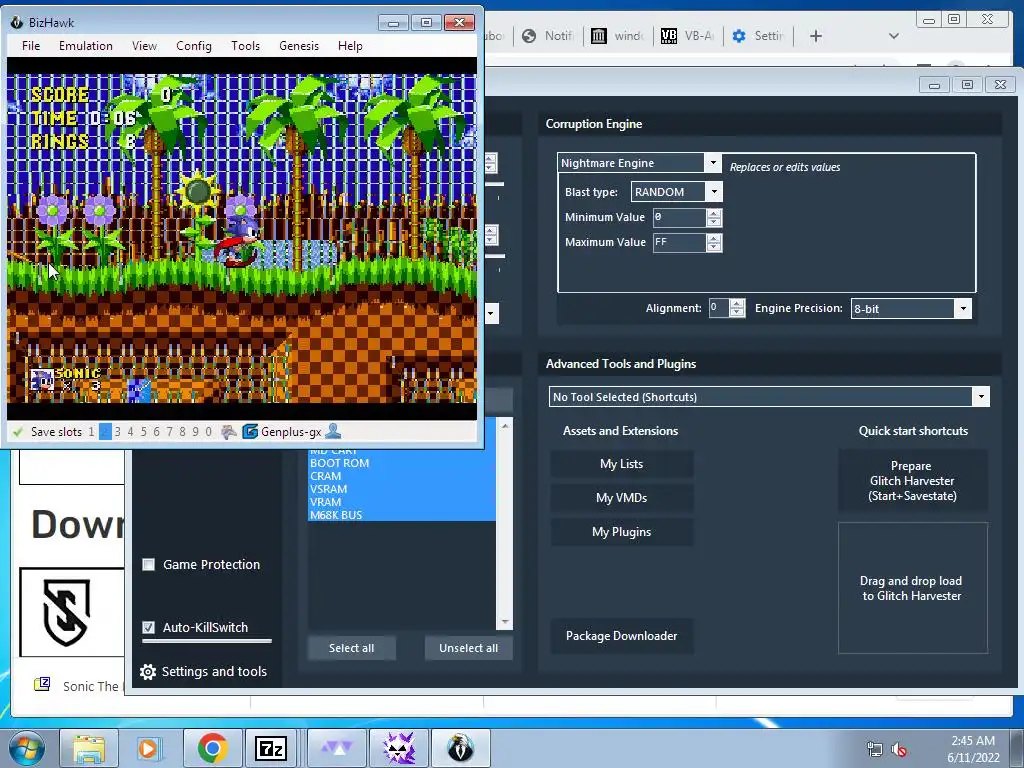The image size is (1024, 768).
Task: Open the Engine Precision 8-bit dropdown
Action: tap(963, 309)
